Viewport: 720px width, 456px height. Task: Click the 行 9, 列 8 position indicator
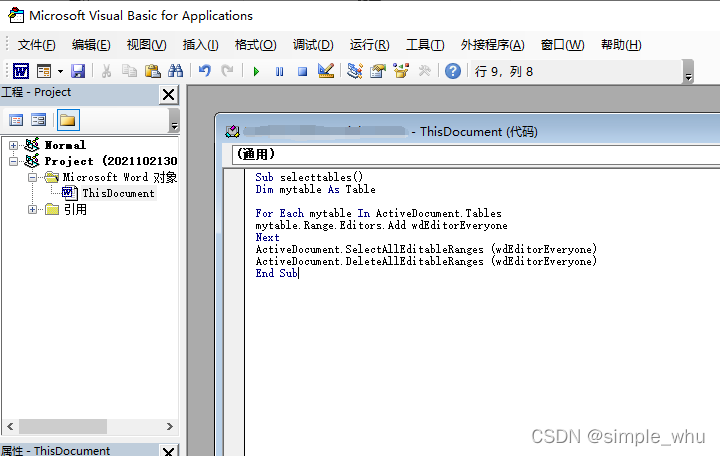[x=504, y=72]
